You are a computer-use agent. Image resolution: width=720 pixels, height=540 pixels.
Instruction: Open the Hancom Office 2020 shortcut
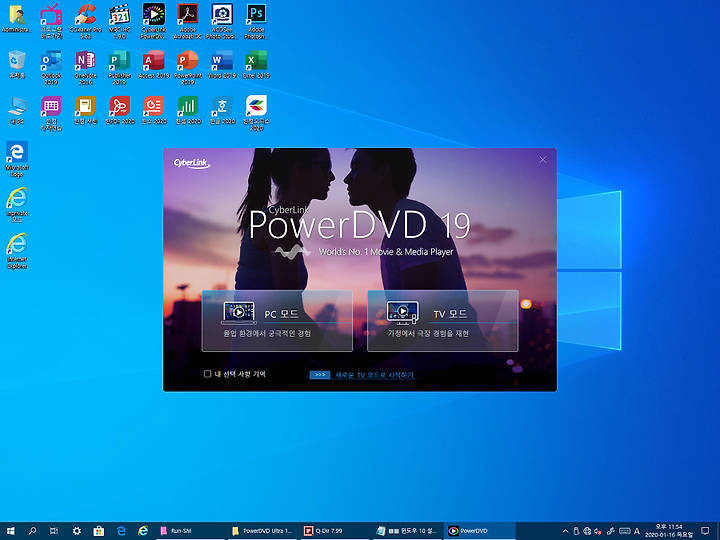pos(256,113)
